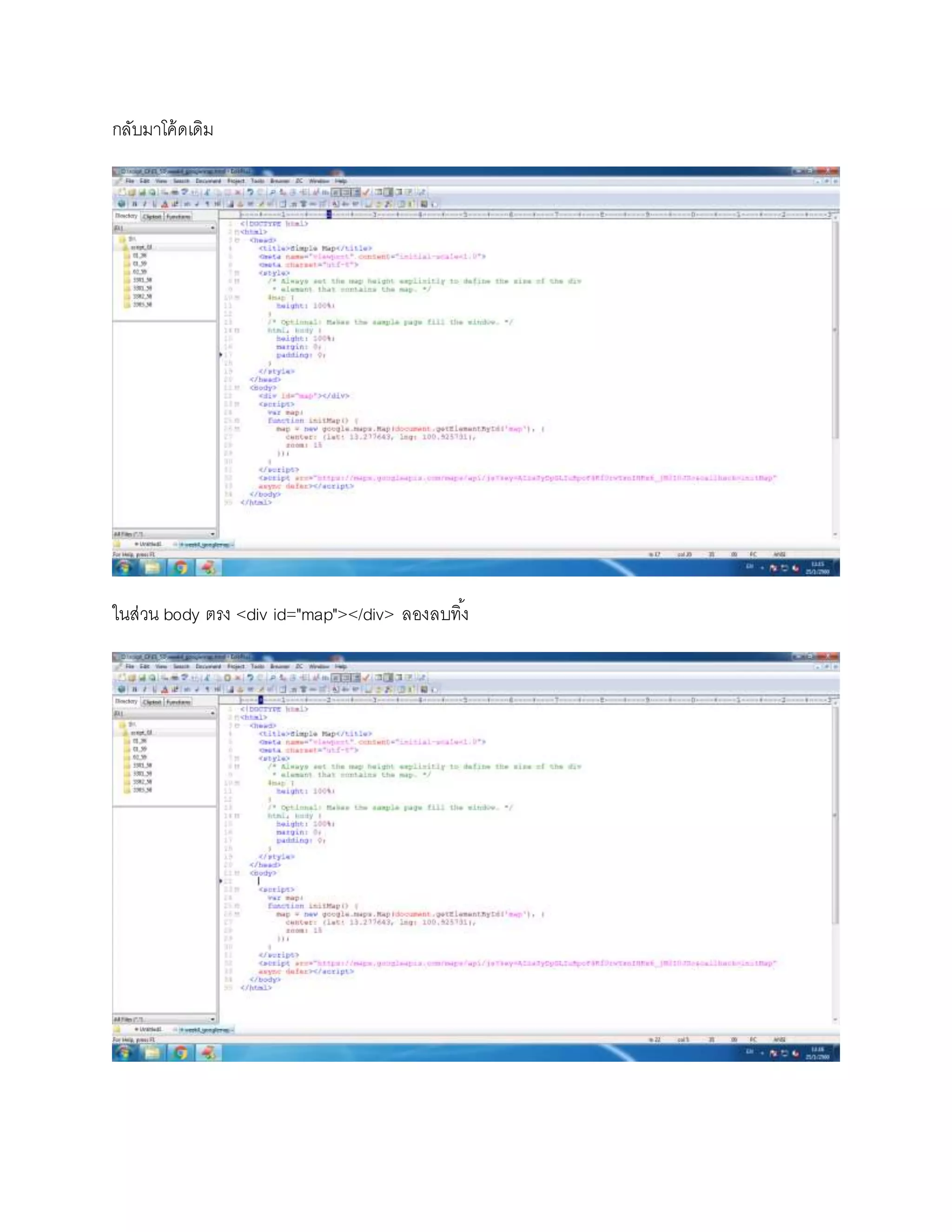Click Windows Start orb in first screenshot
This screenshot has width=952, height=1232.
pos(125,568)
